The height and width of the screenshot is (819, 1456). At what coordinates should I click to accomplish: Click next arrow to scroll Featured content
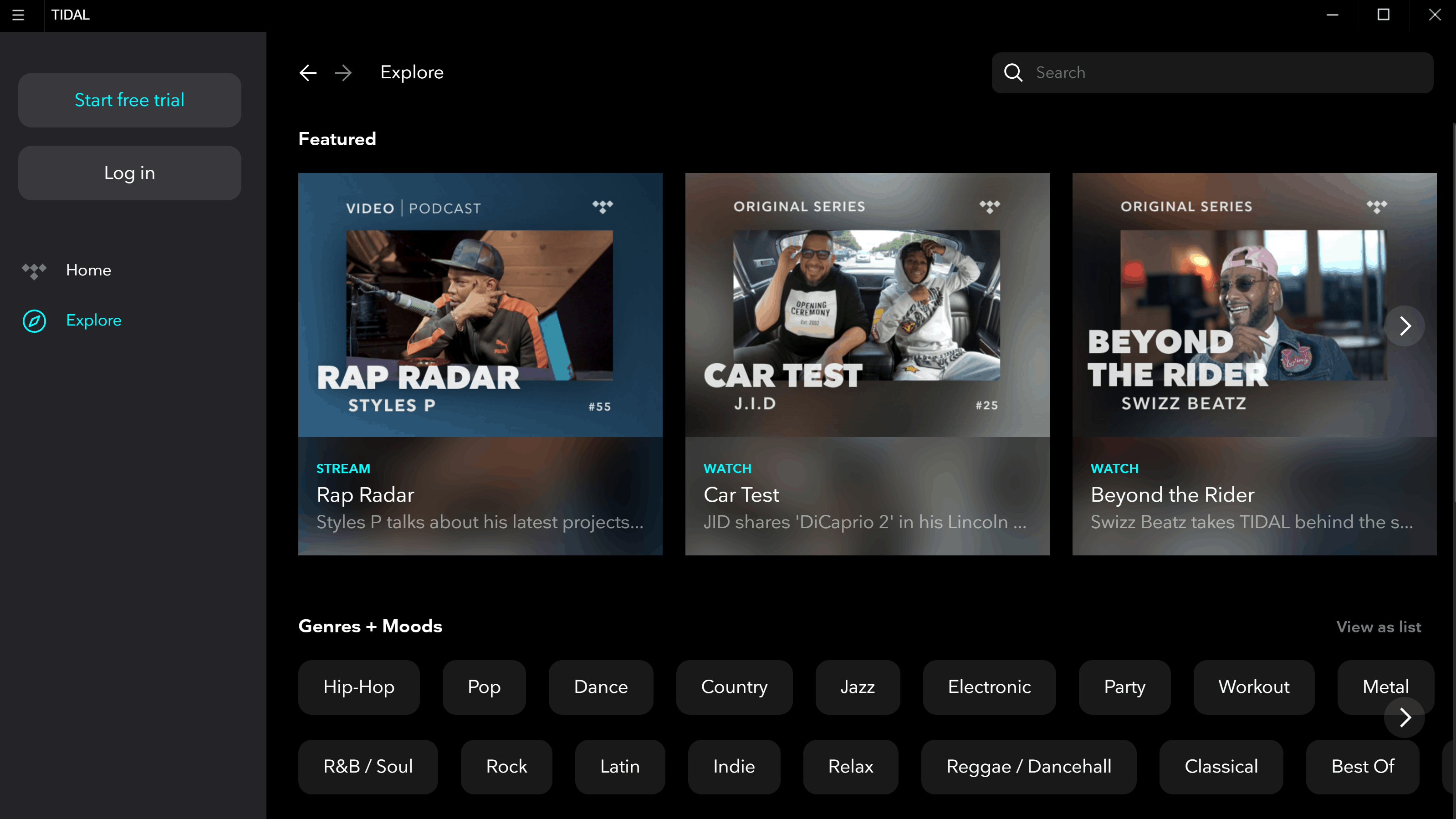click(x=1406, y=325)
